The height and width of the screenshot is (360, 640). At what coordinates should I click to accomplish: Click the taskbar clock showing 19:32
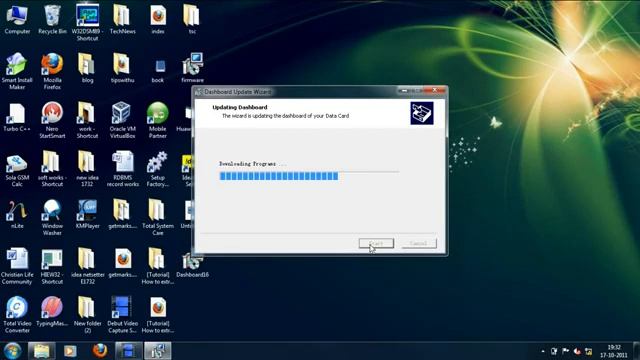613,351
